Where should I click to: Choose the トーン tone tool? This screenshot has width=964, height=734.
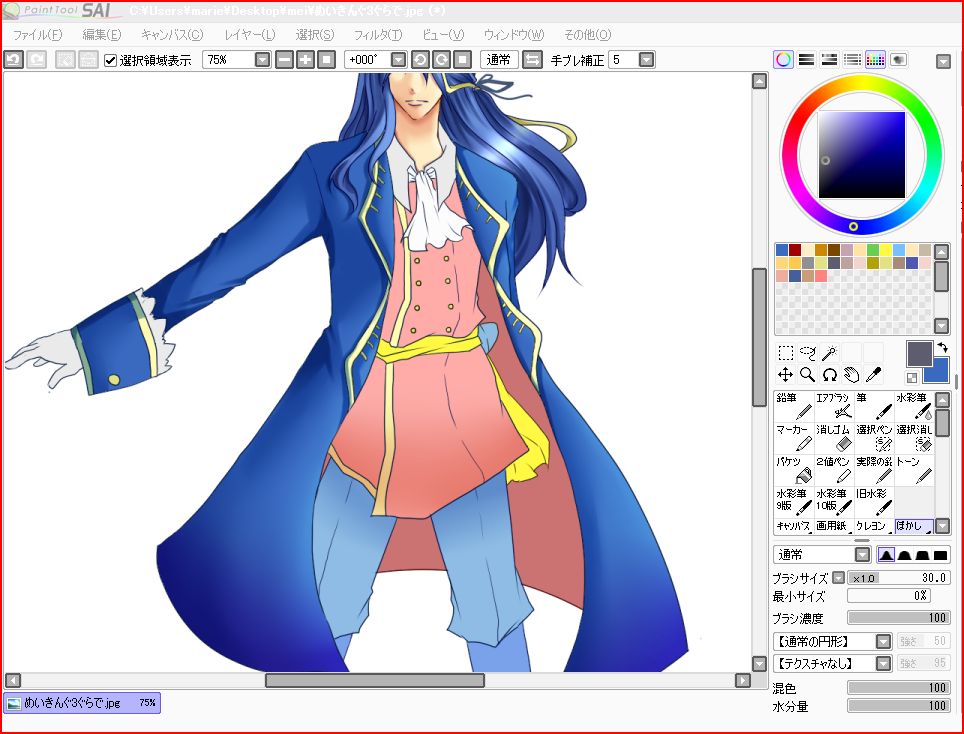pyautogui.click(x=914, y=470)
